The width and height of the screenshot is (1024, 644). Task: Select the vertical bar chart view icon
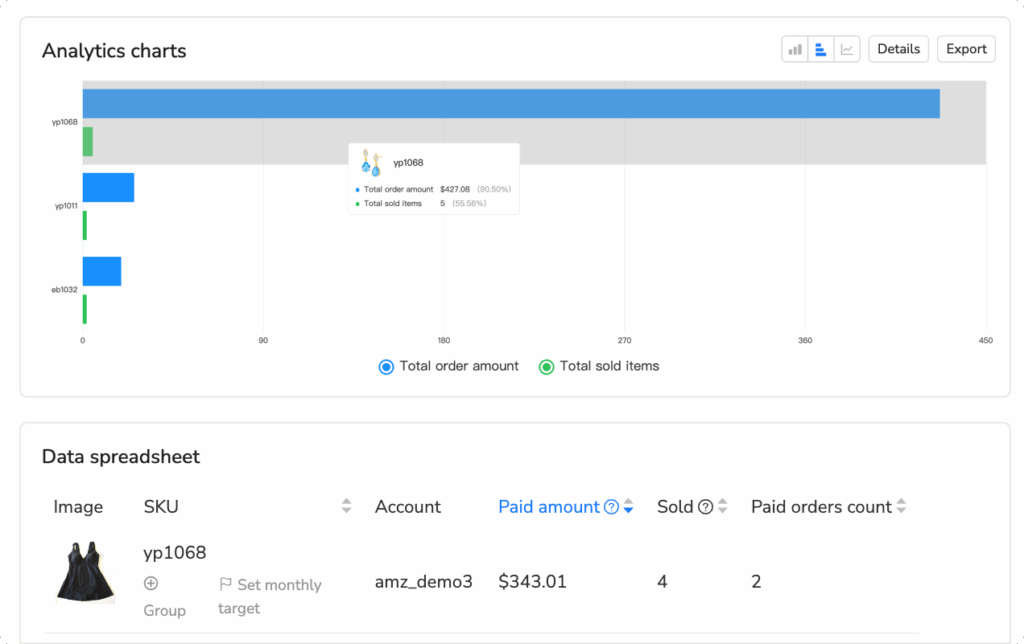[x=795, y=48]
